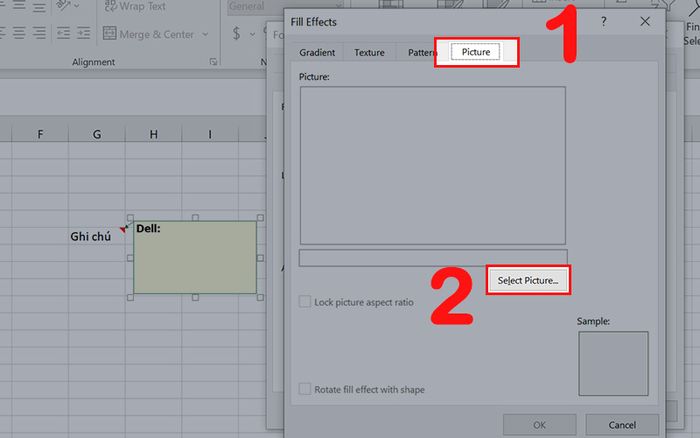This screenshot has height=438, width=700.
Task: Close the Fill Effects dialog
Action: click(645, 21)
